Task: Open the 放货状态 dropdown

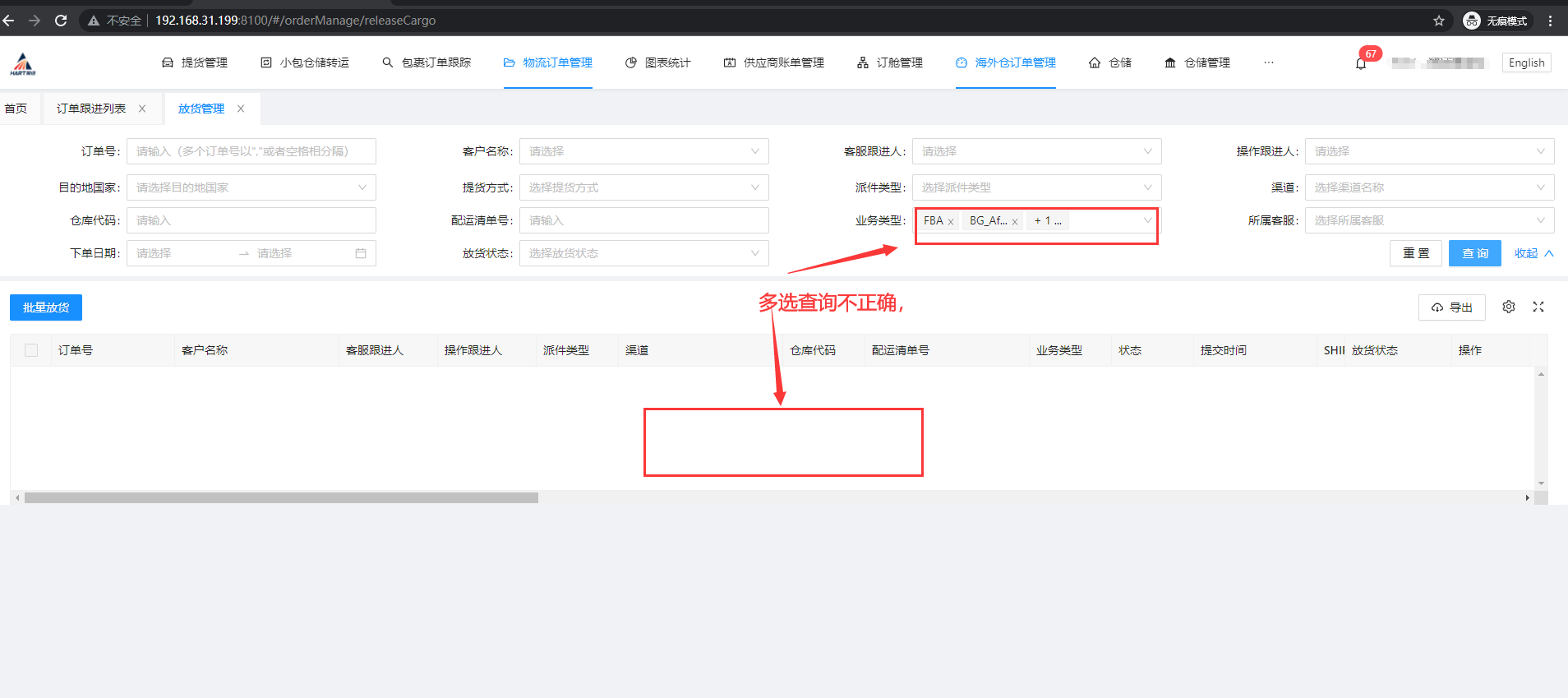Action: click(x=643, y=253)
